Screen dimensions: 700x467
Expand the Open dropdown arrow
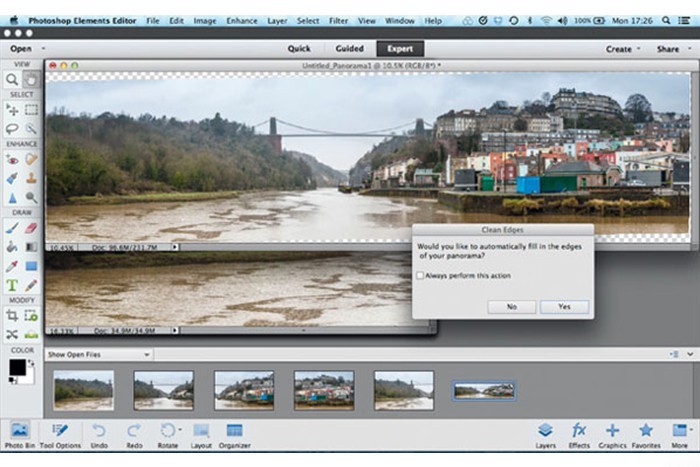tap(41, 48)
